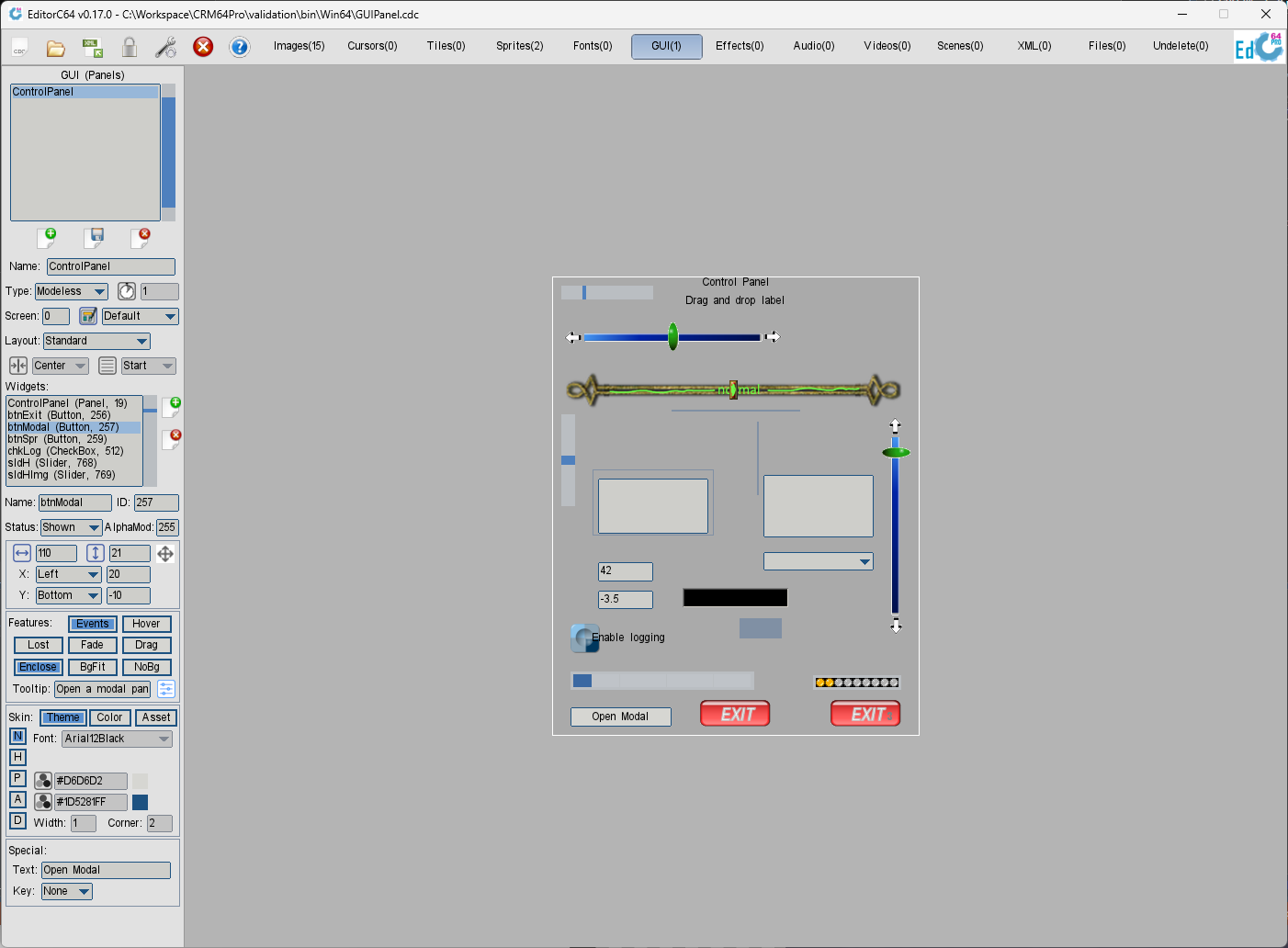
Task: Click the padlock icon in toolbar
Action: [130, 47]
